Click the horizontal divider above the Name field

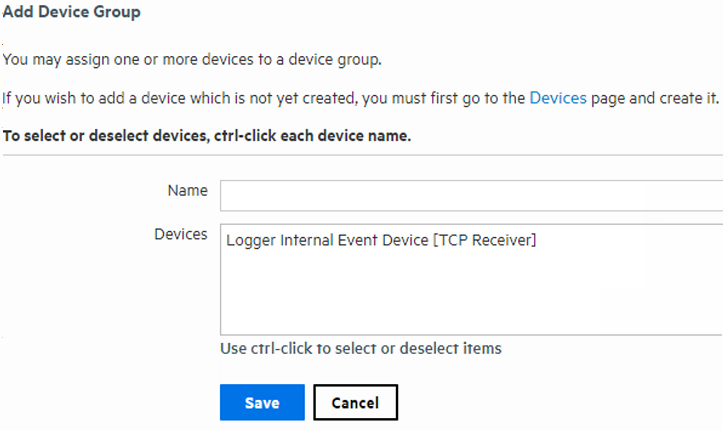(x=360, y=155)
